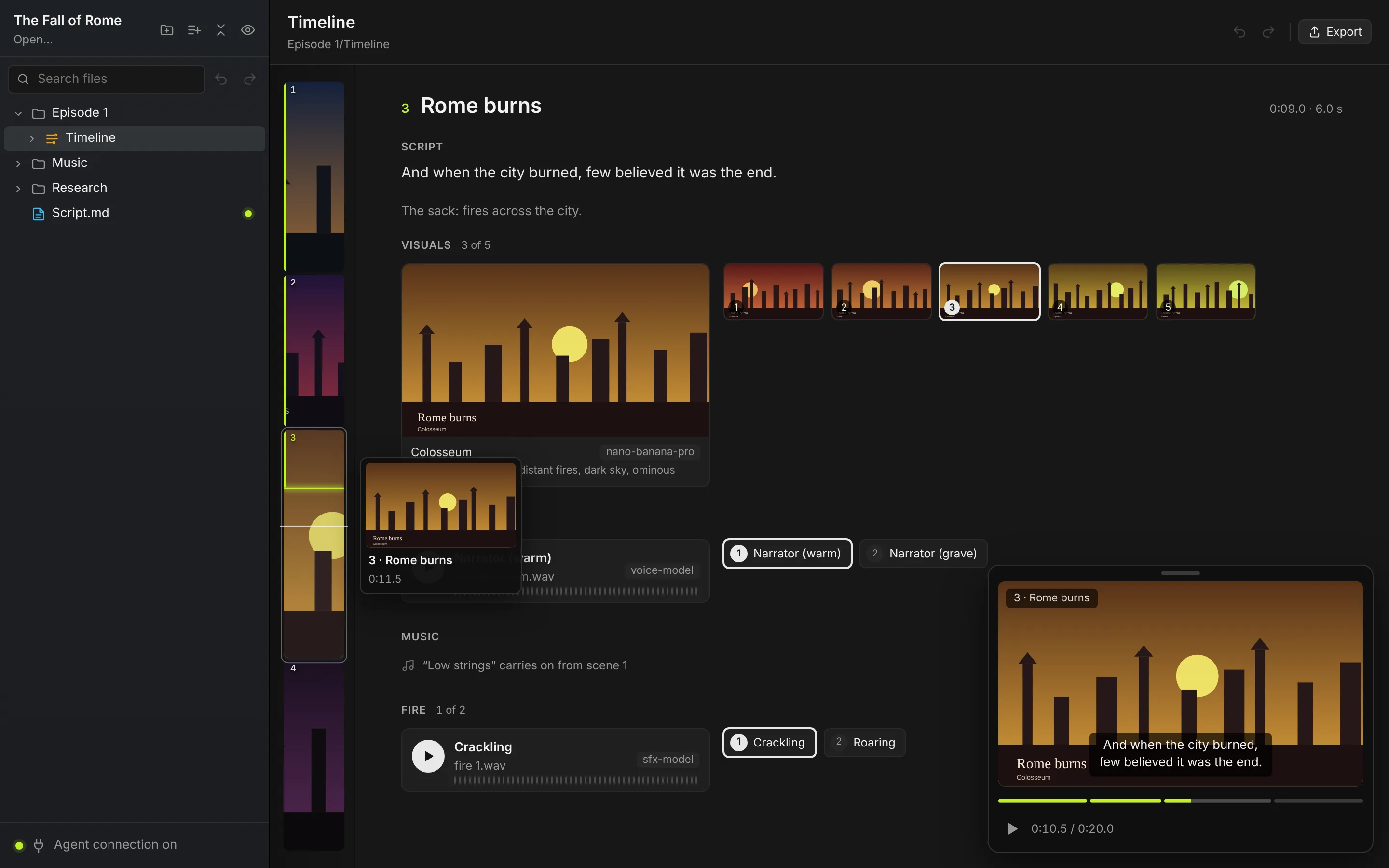Screen dimensions: 1389x868
Task: Select the Roaring fire sound option
Action: pos(864,742)
